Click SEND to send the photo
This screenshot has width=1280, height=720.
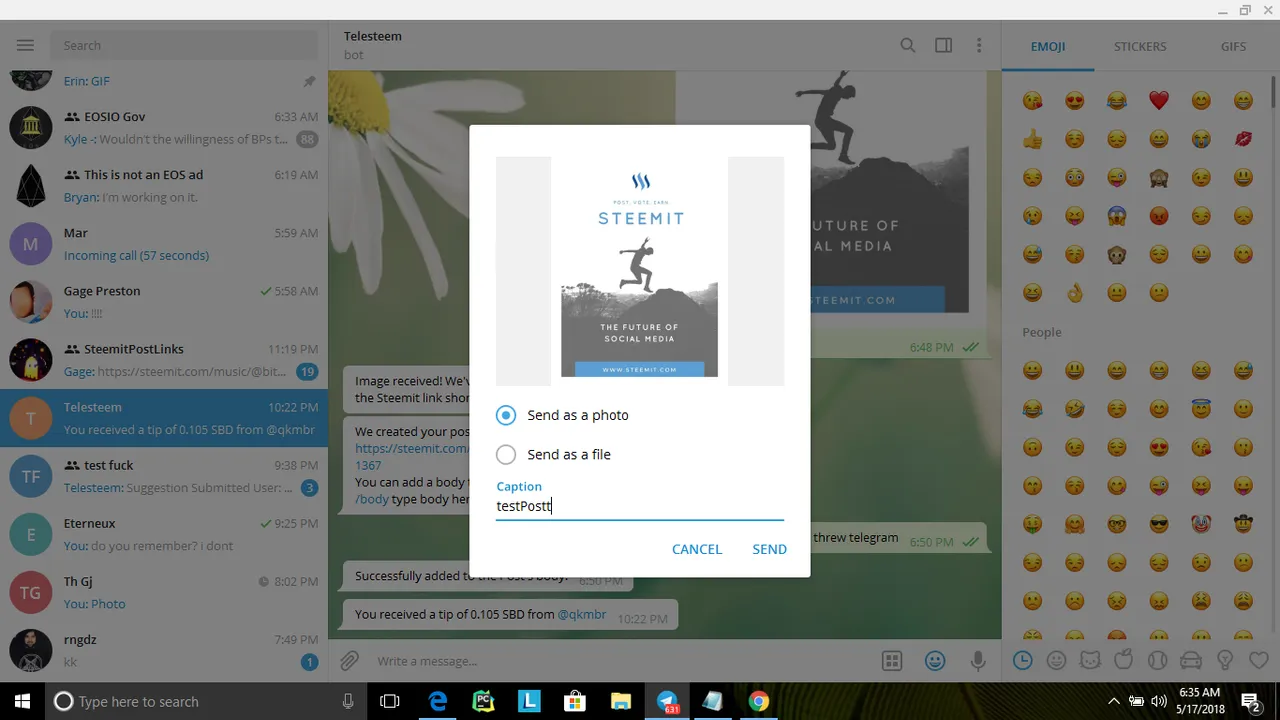click(769, 549)
